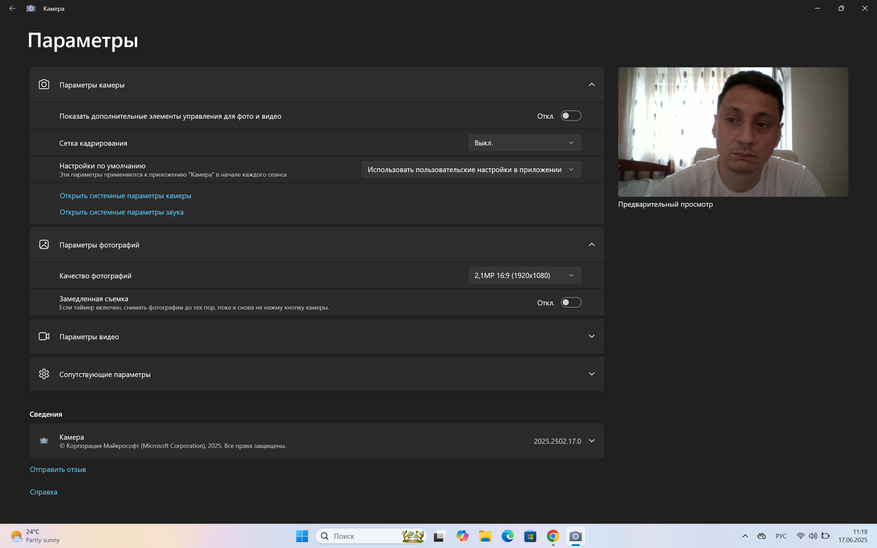Viewport: 877px width, 548px height.
Task: Toggle the Замедленная съемка switch
Action: click(570, 302)
